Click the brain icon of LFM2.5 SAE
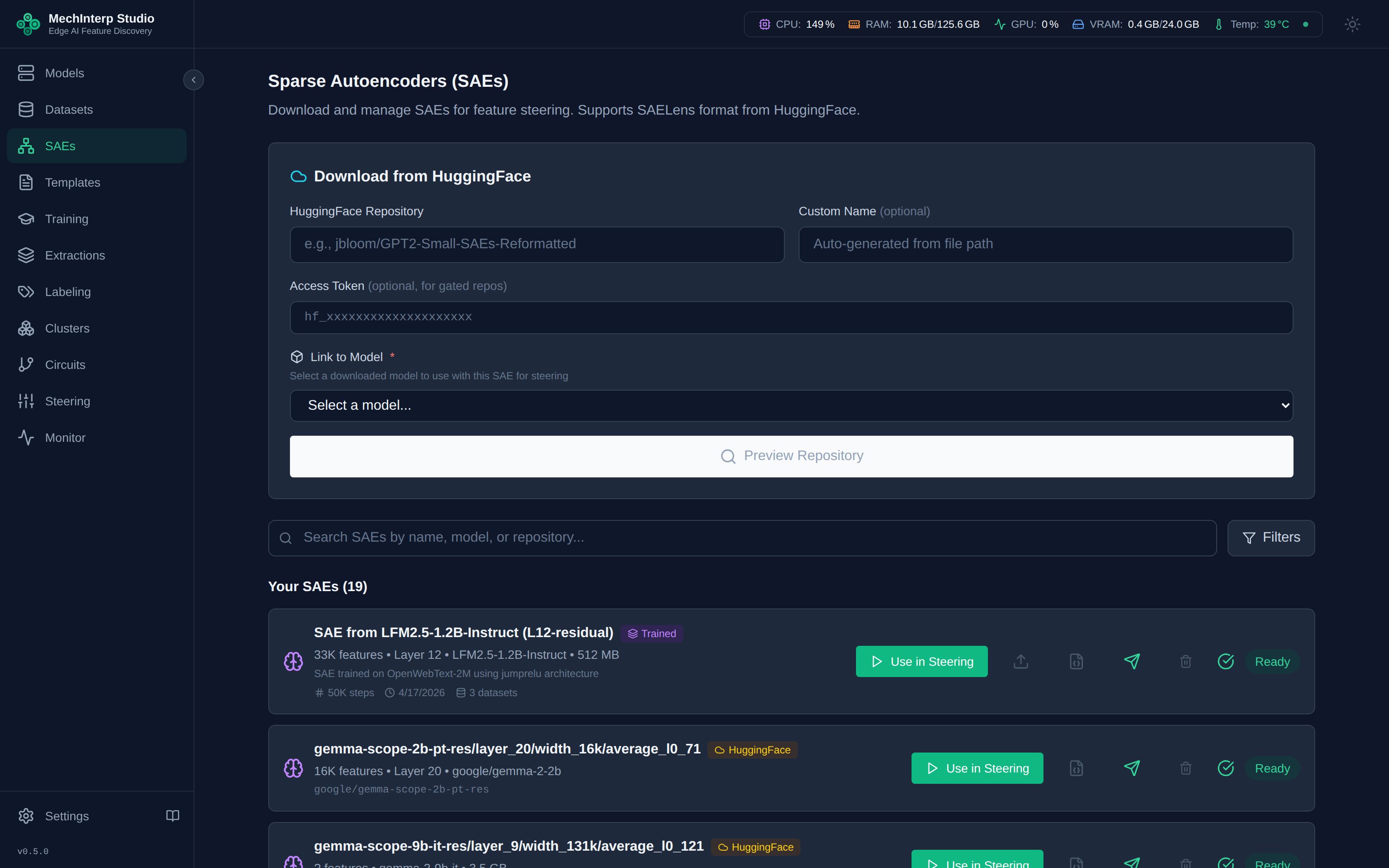 [x=293, y=661]
